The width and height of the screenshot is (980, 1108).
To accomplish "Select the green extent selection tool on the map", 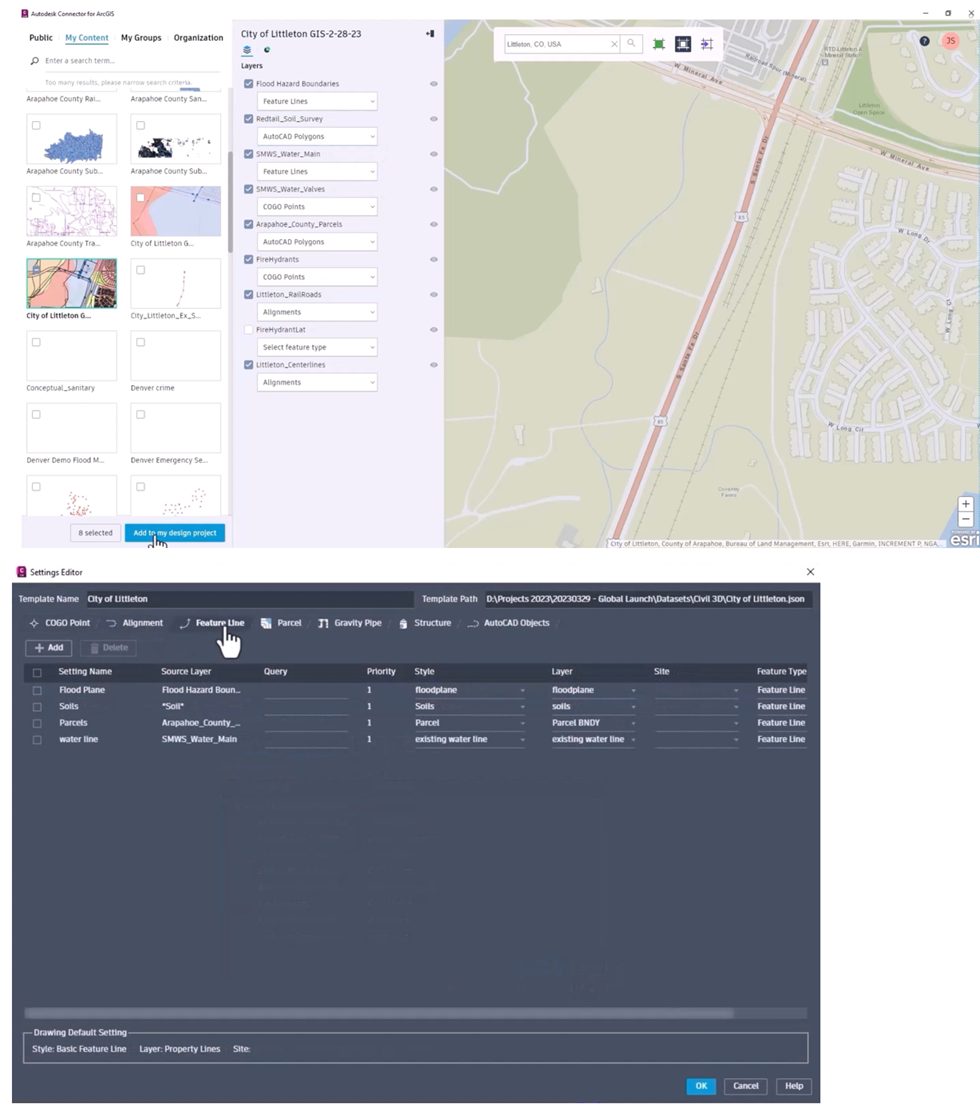I will click(658, 44).
